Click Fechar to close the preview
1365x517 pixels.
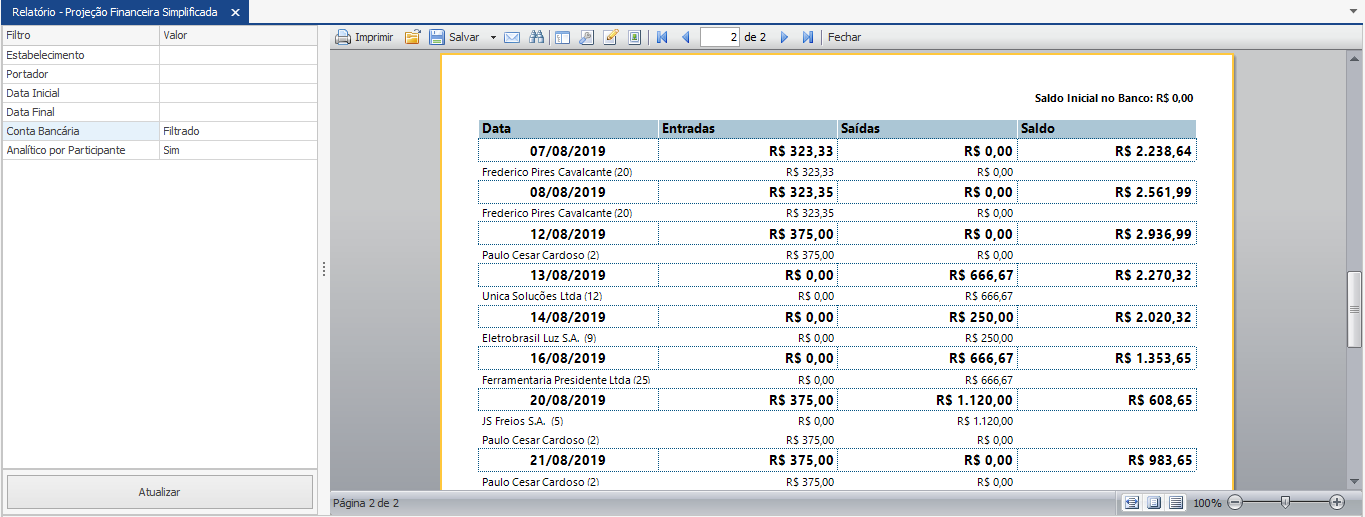(844, 37)
